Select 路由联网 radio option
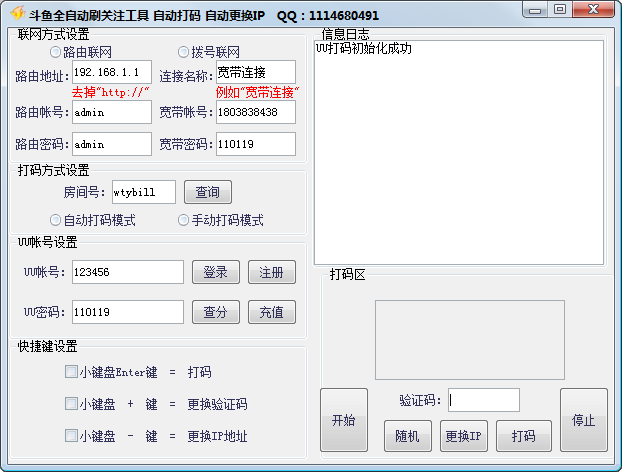Screen dimensions: 622x472 click(x=55, y=52)
